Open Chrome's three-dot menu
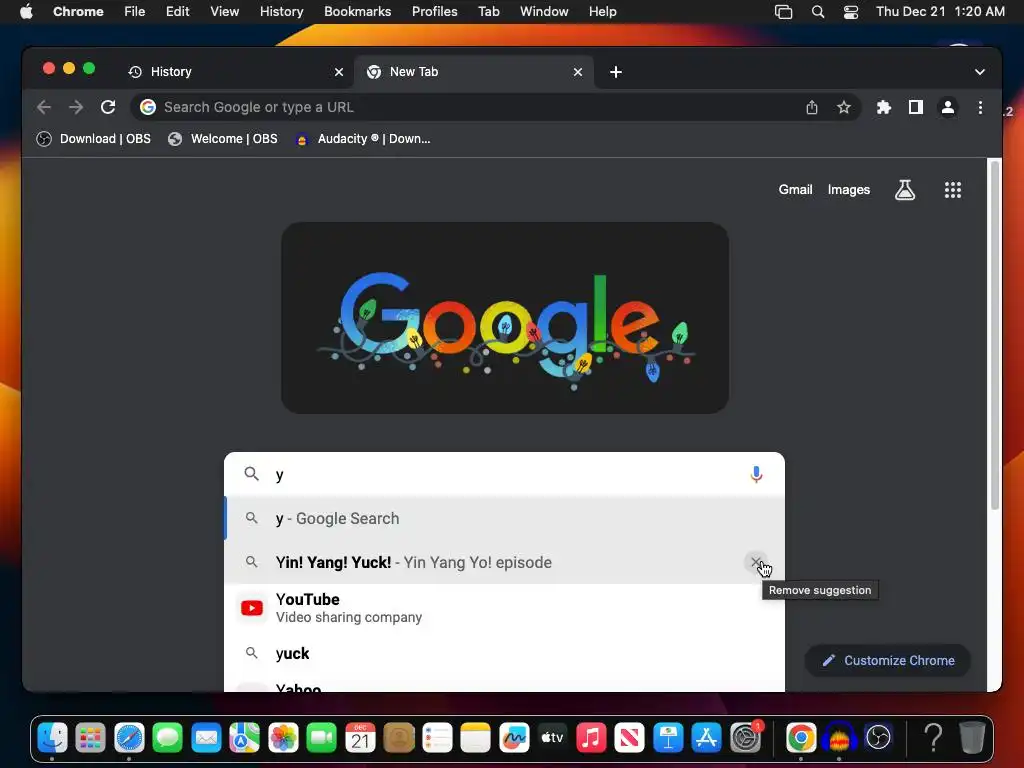 tap(980, 107)
